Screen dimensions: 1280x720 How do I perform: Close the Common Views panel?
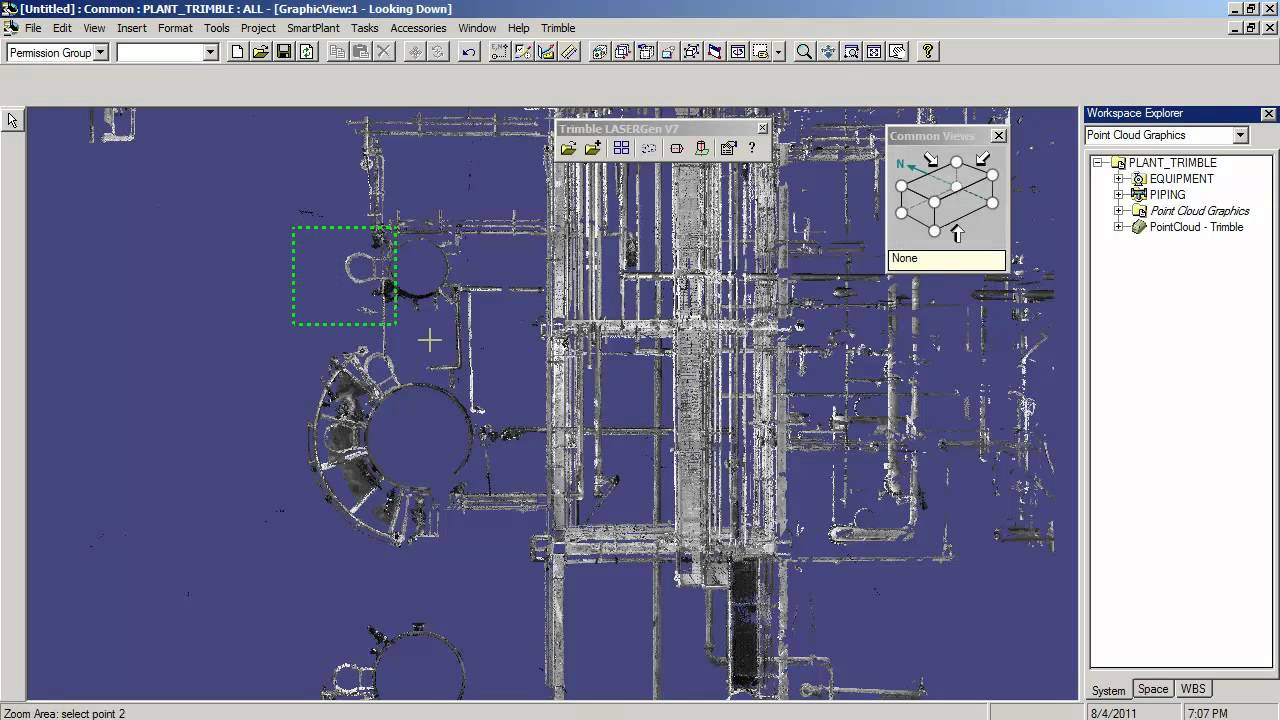998,136
